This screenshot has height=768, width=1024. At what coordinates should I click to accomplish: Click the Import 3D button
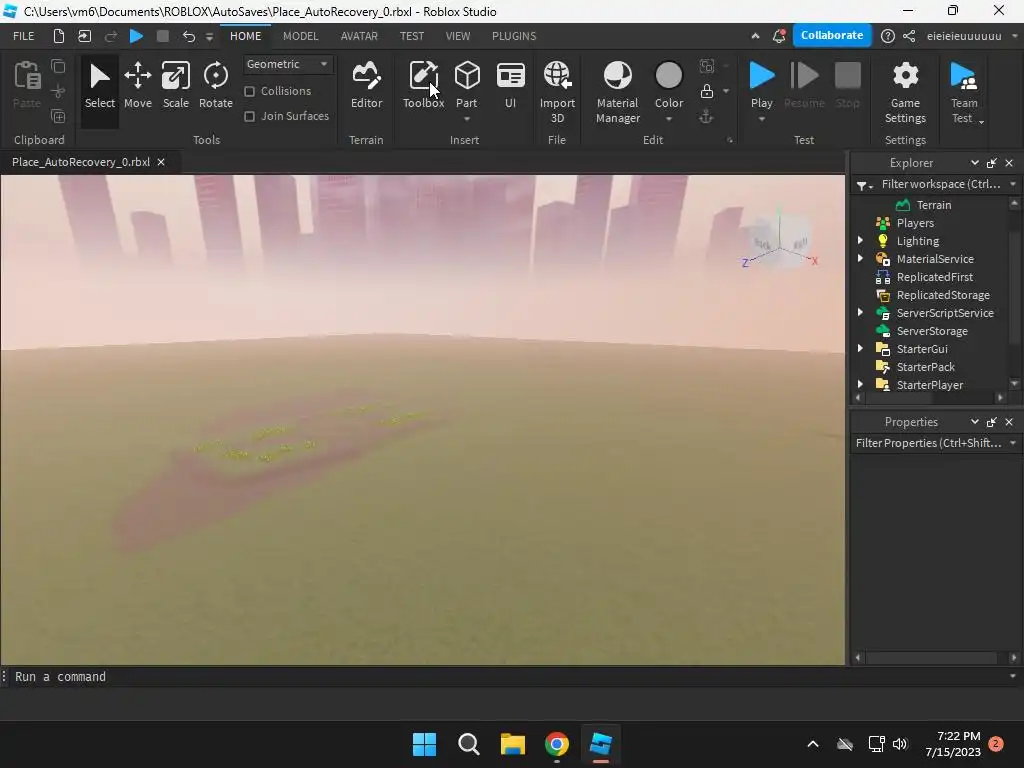point(557,91)
